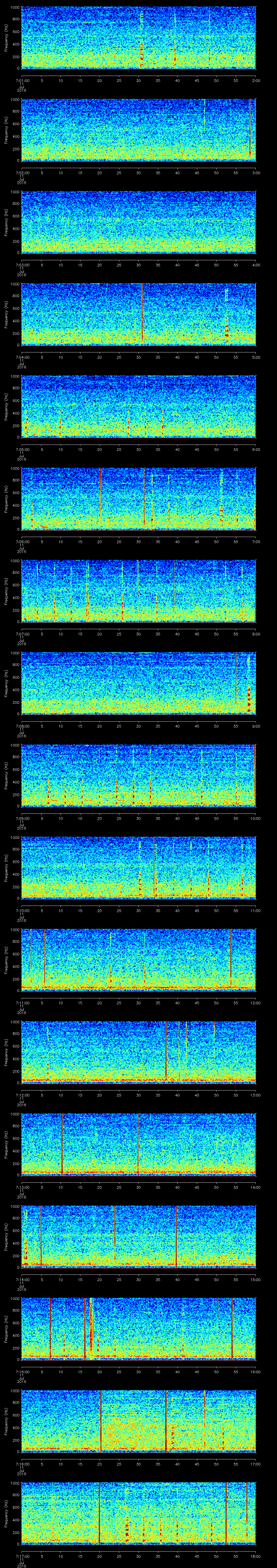The height and width of the screenshot is (1568, 277).
Task: Pick the spectrogram plot starting at 7:05:00
Action: tap(138, 407)
